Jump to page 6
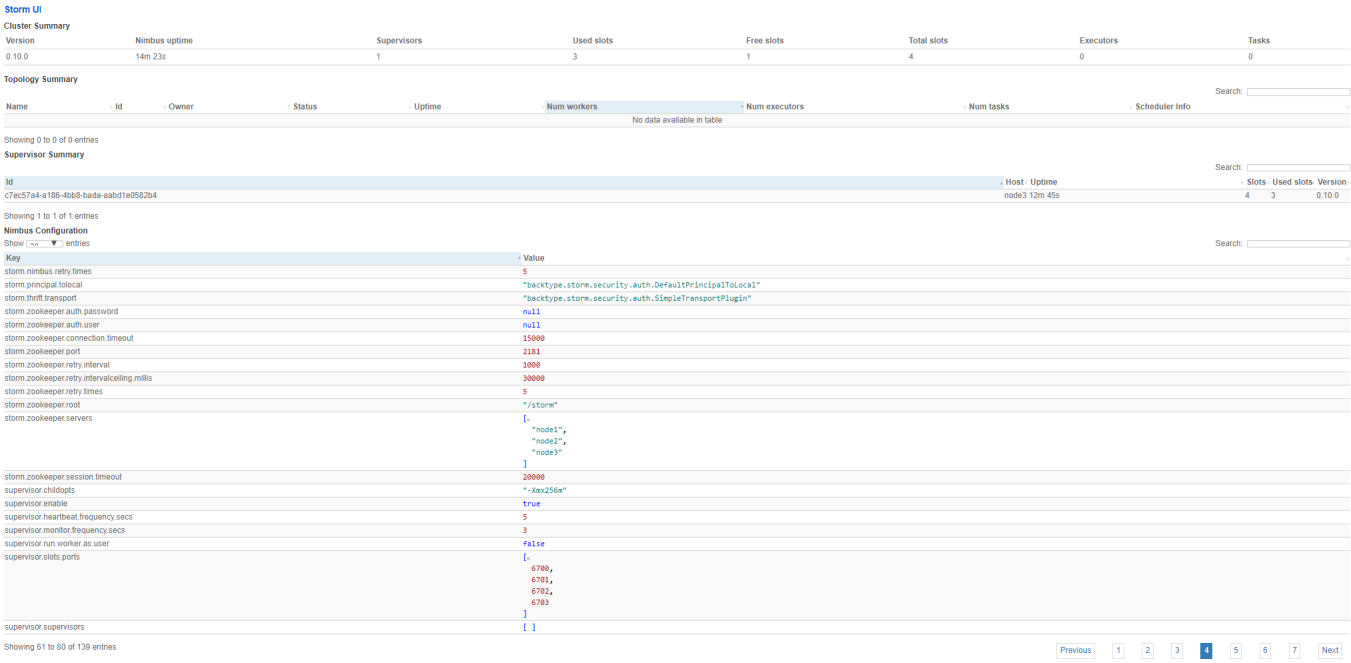The width and height of the screenshot is (1351, 663). (1265, 650)
